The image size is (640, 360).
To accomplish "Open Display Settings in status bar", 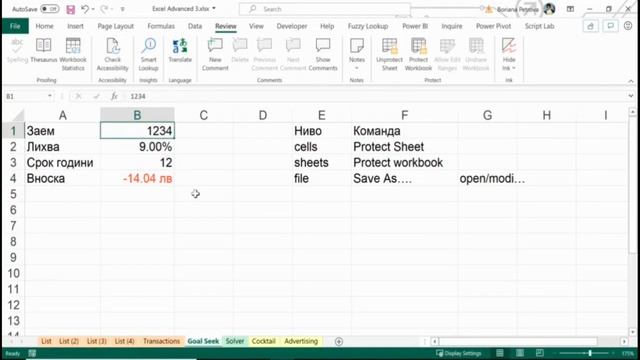I will [x=458, y=353].
